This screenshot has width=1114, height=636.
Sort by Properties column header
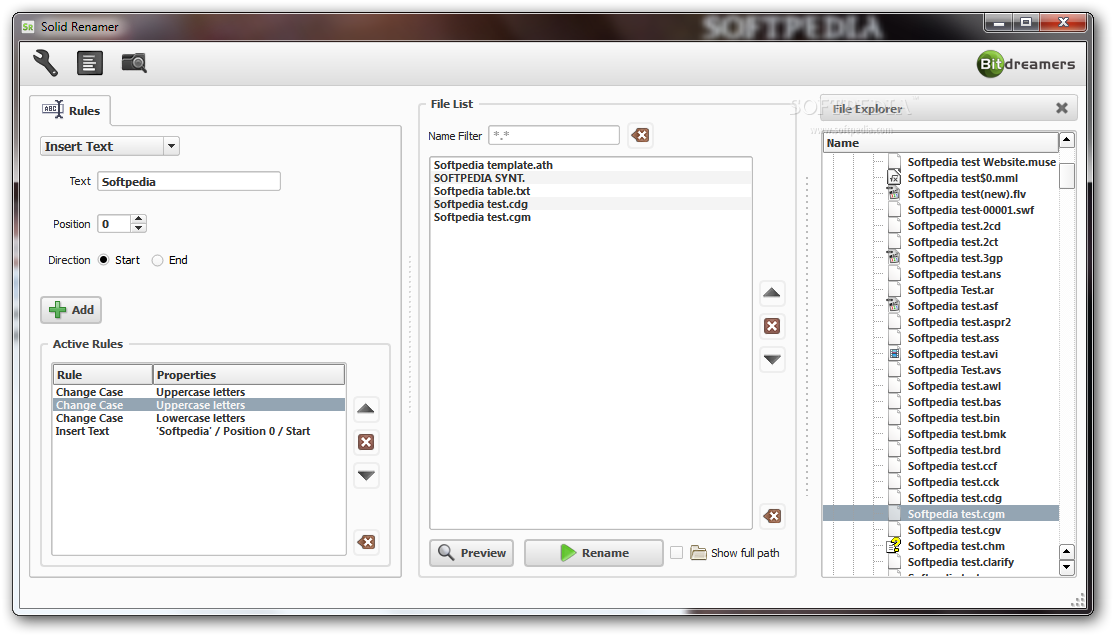tap(249, 374)
